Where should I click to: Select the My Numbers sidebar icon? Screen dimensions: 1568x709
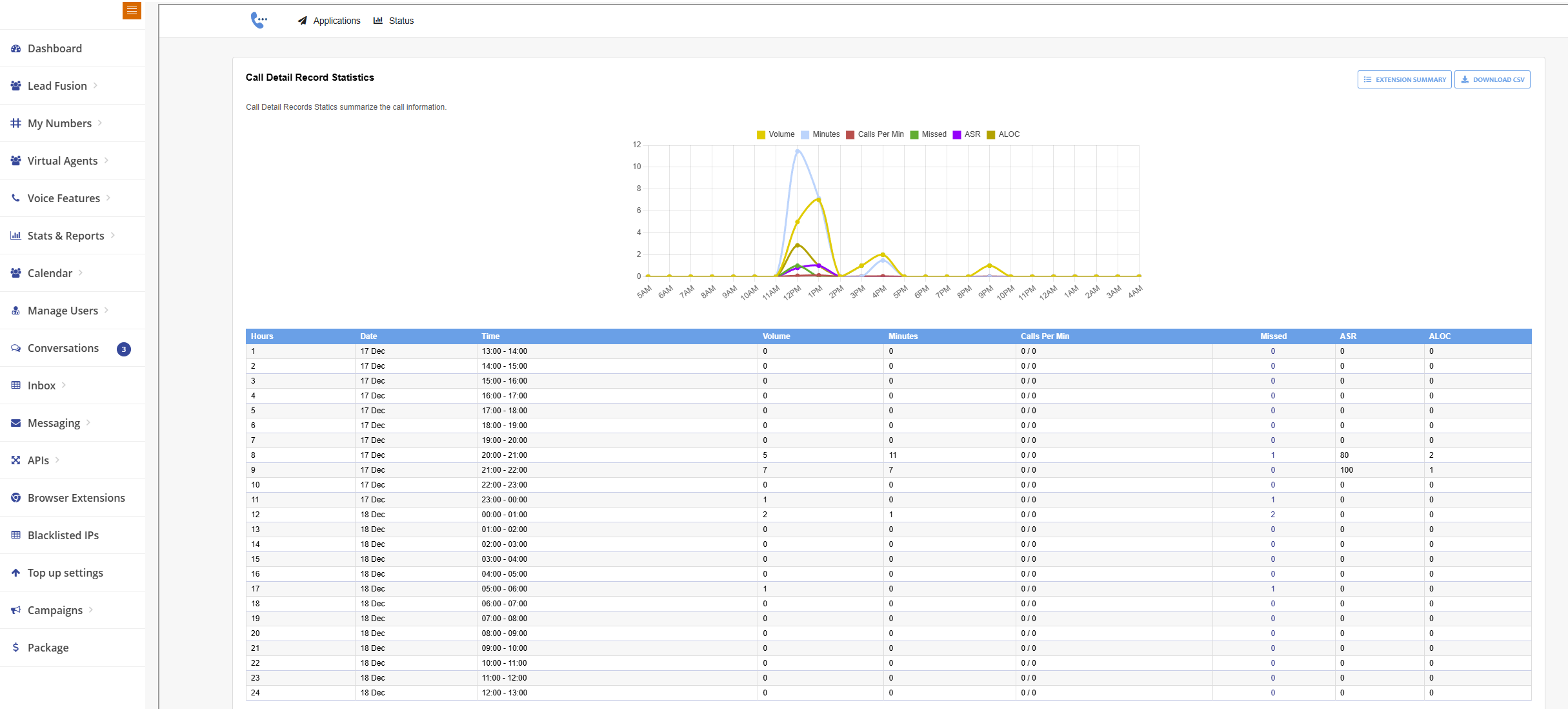click(x=15, y=123)
